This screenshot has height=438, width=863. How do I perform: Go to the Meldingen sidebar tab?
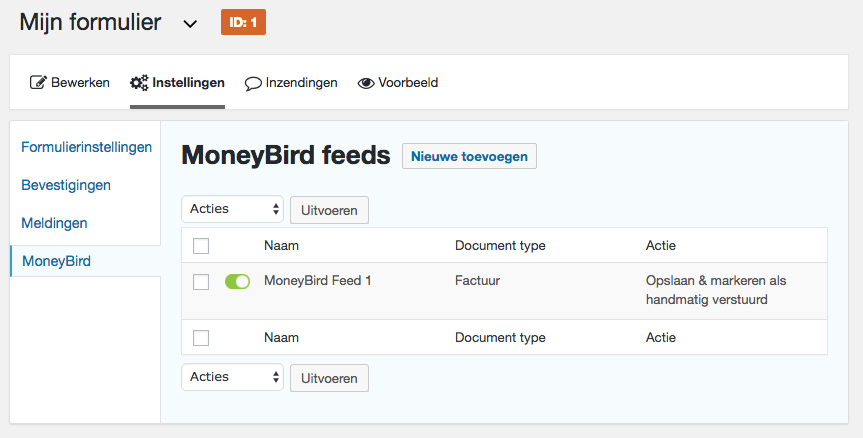54,223
